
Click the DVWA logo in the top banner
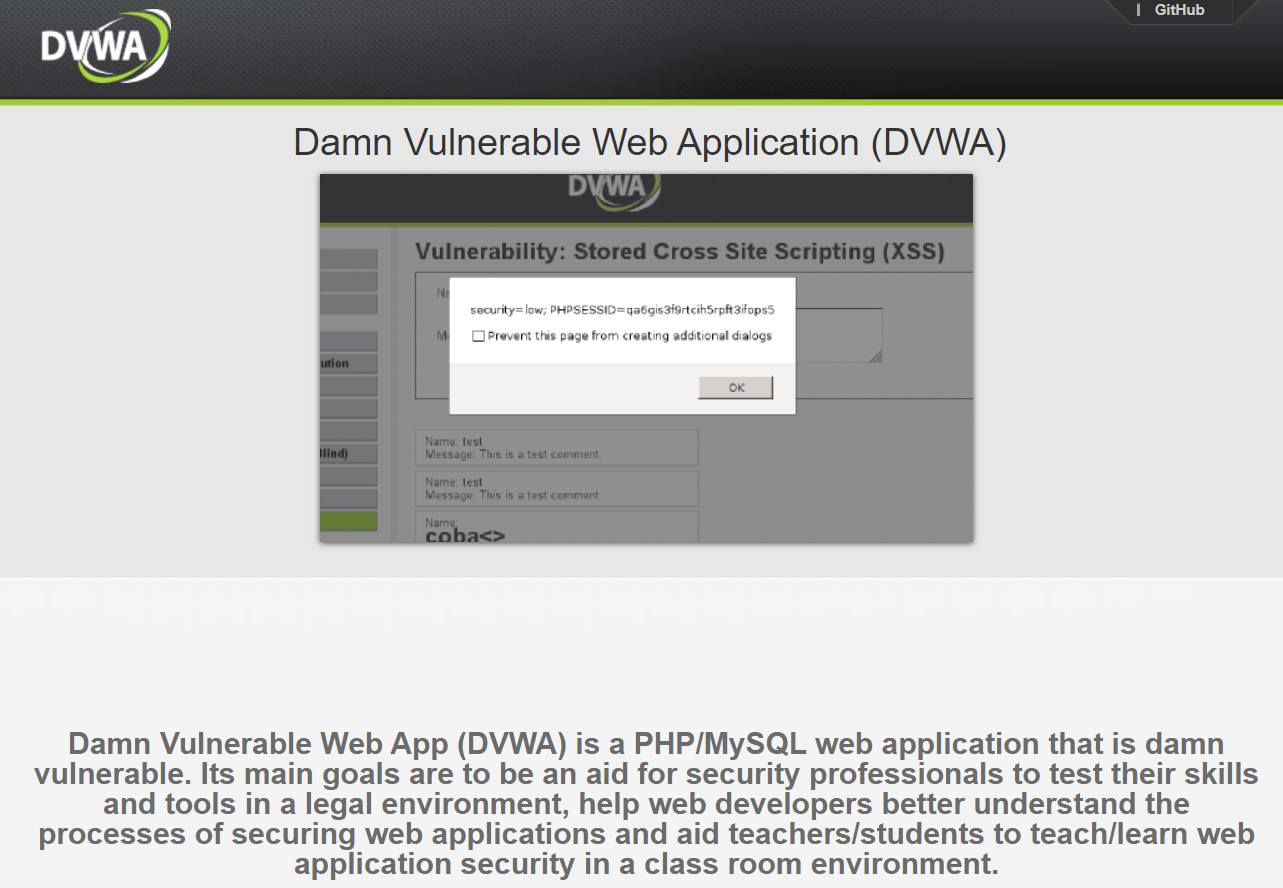[x=104, y=47]
